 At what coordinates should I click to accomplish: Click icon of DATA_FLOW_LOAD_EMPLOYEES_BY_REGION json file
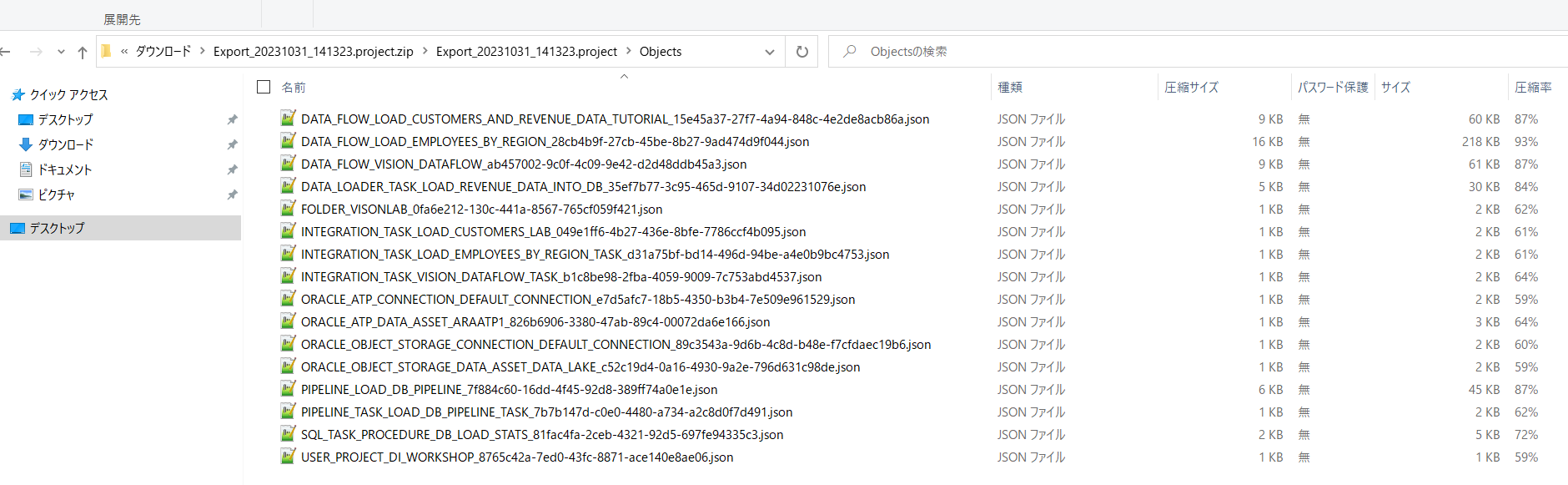[288, 140]
